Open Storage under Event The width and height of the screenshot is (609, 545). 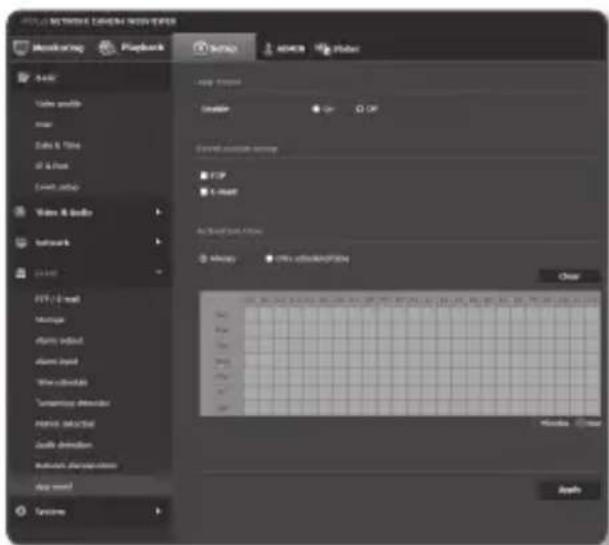50,320
